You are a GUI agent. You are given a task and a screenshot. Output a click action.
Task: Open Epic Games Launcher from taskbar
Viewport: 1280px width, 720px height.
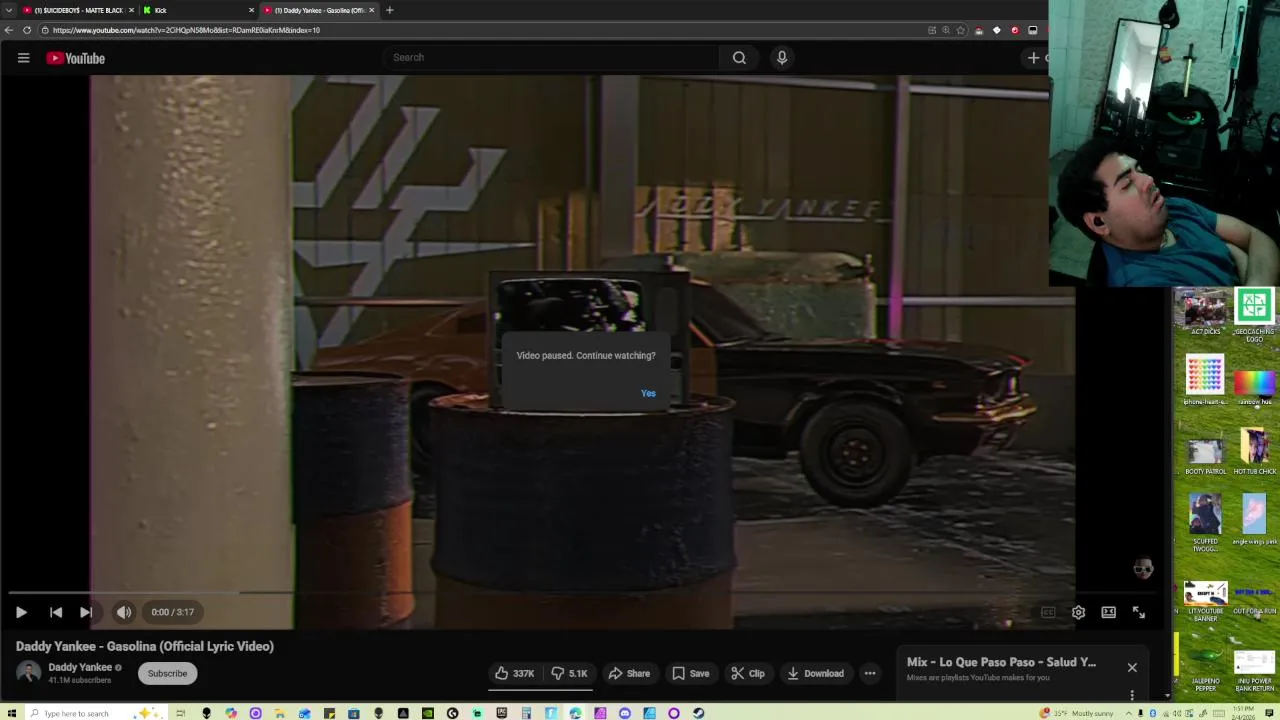(x=502, y=713)
